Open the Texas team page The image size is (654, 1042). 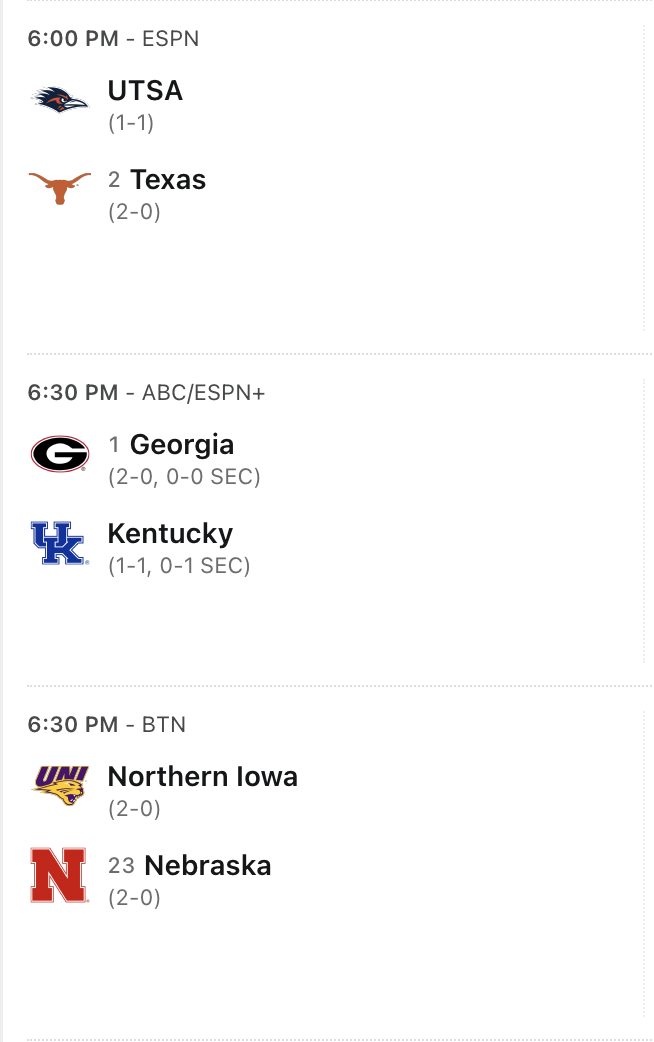(x=168, y=180)
